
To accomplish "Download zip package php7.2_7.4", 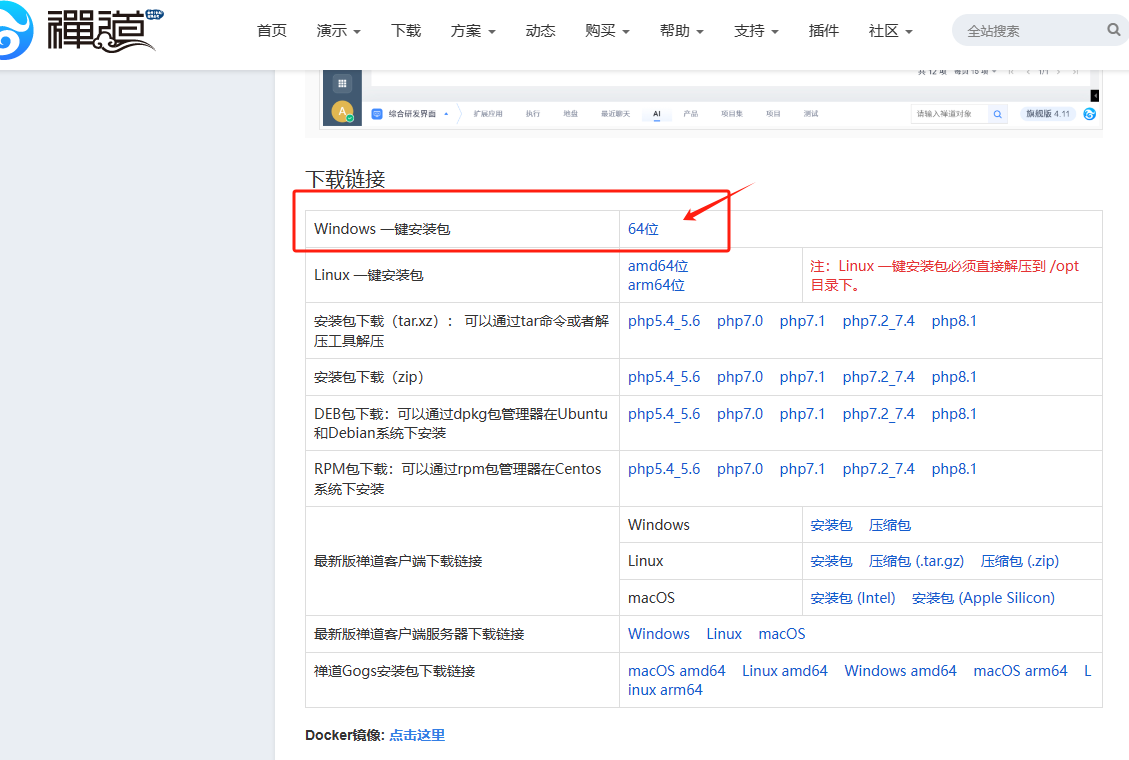I will pyautogui.click(x=878, y=377).
